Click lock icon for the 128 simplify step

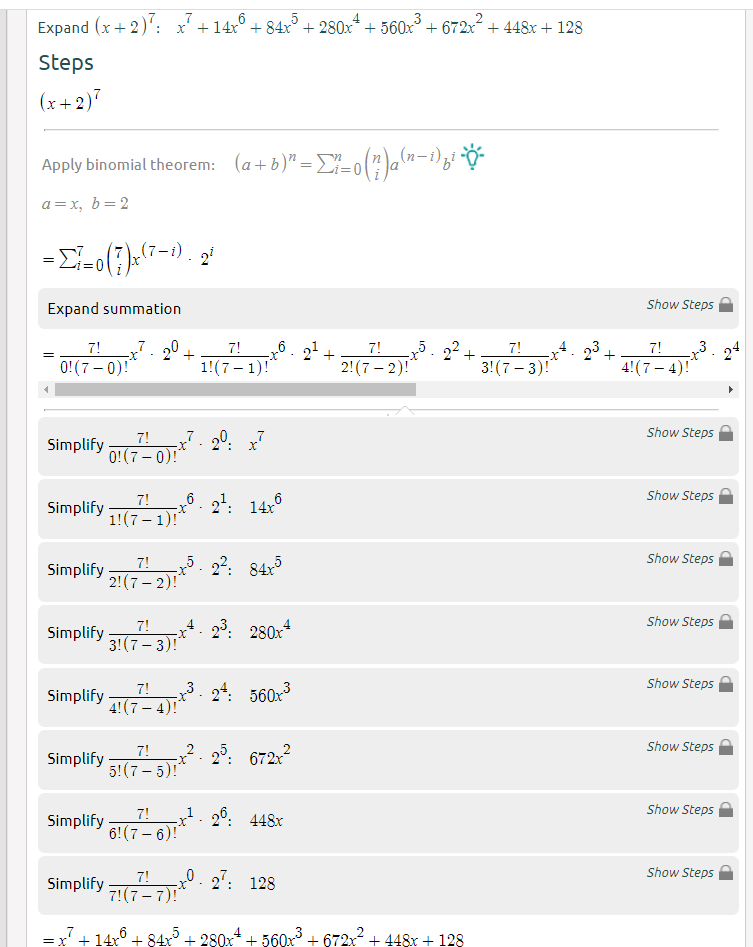(x=726, y=873)
